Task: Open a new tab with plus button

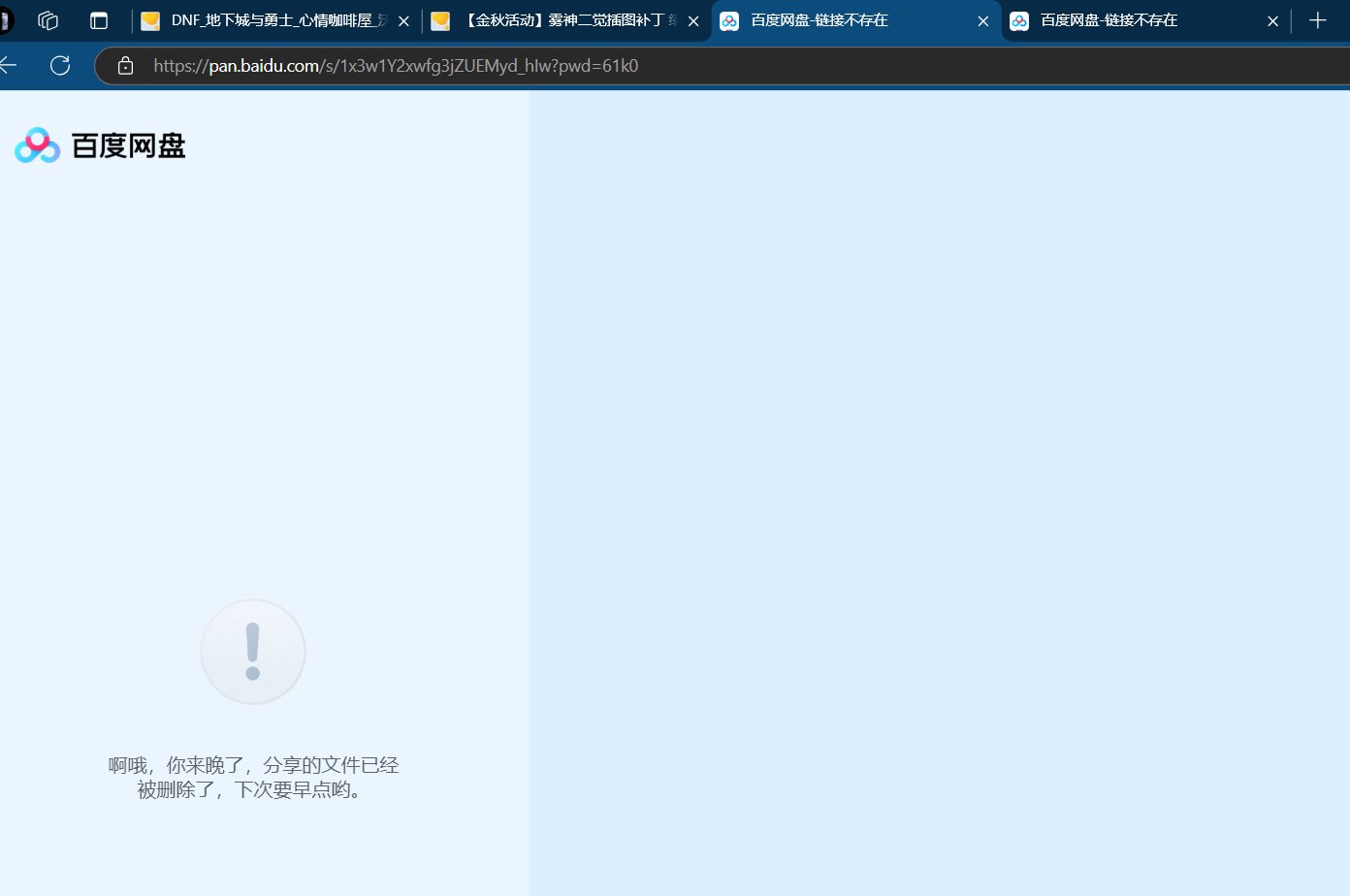Action: 1318,20
